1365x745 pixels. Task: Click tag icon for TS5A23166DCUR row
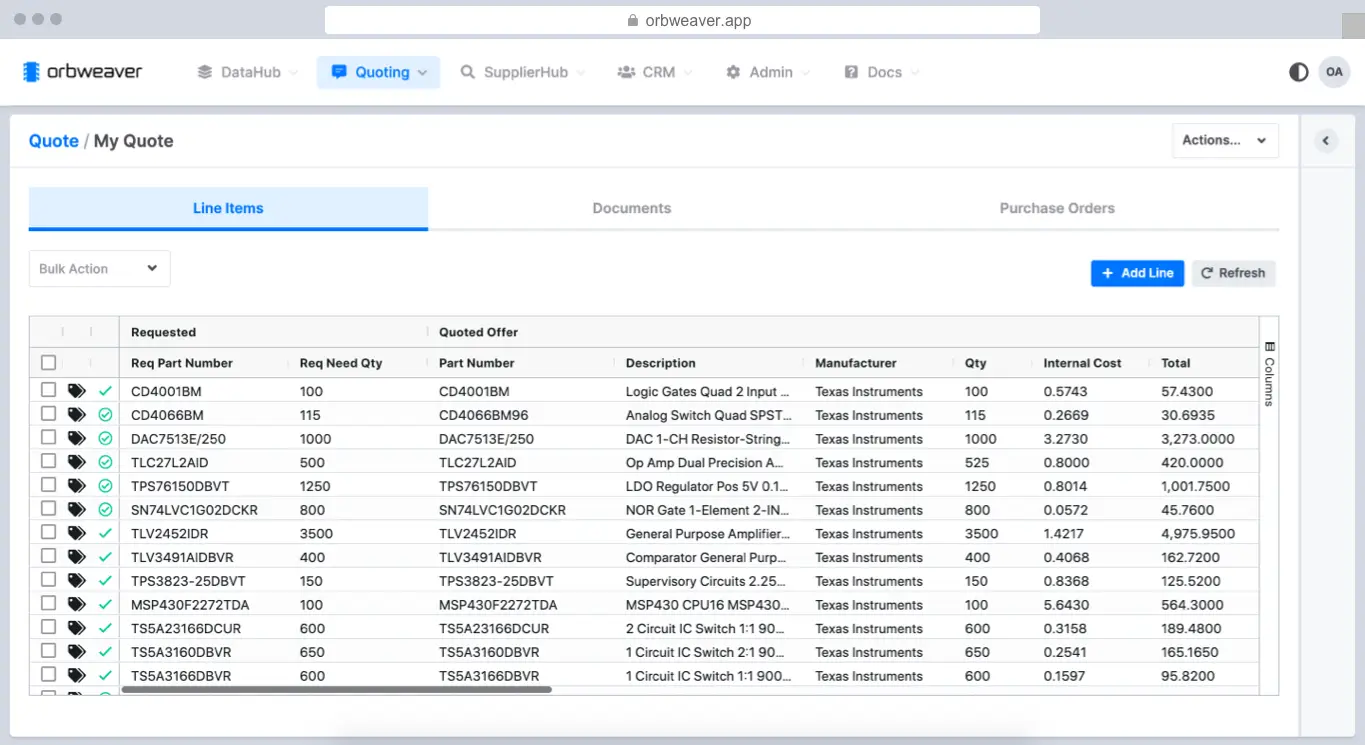tap(77, 629)
